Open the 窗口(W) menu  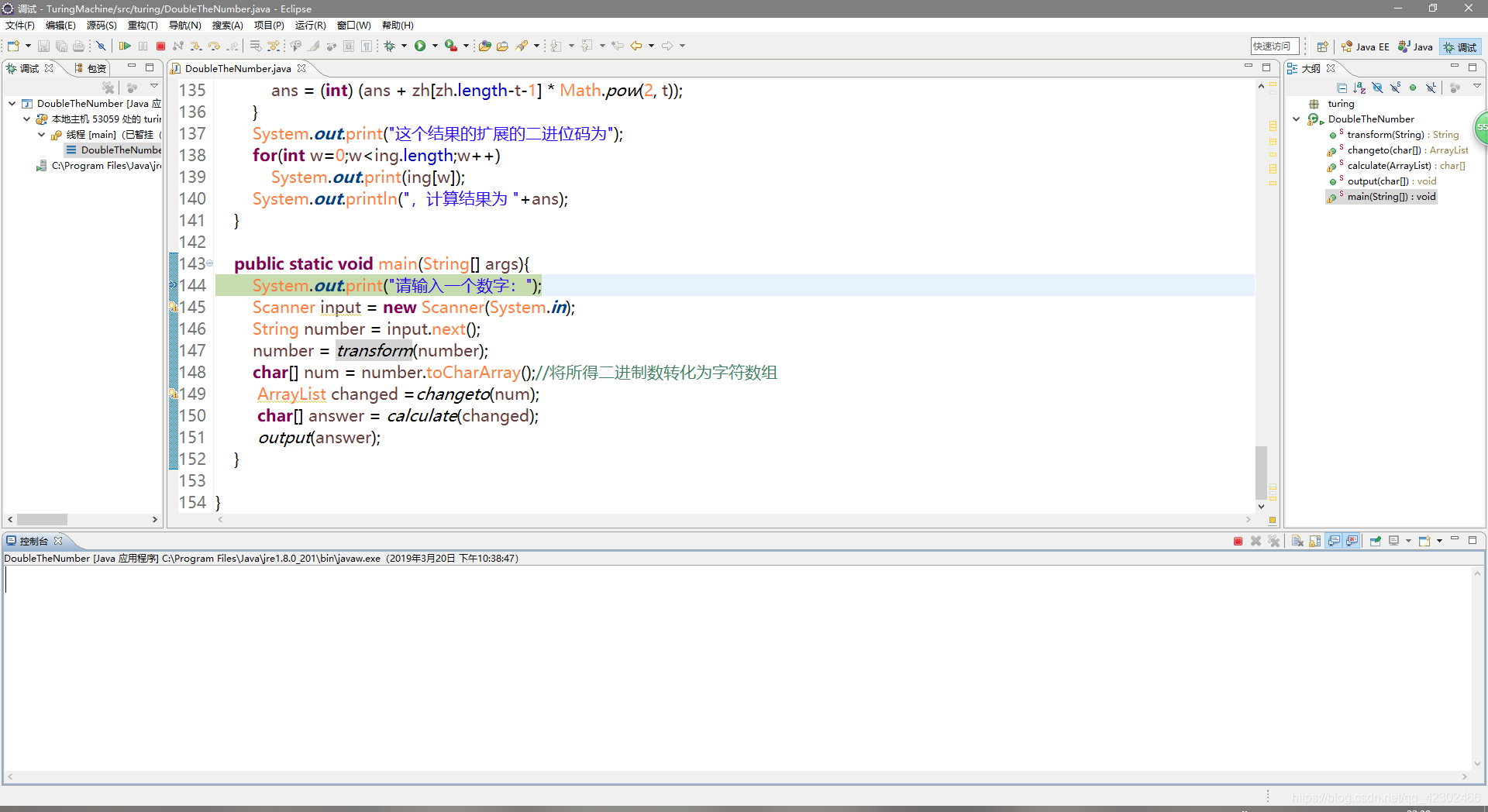(x=353, y=26)
